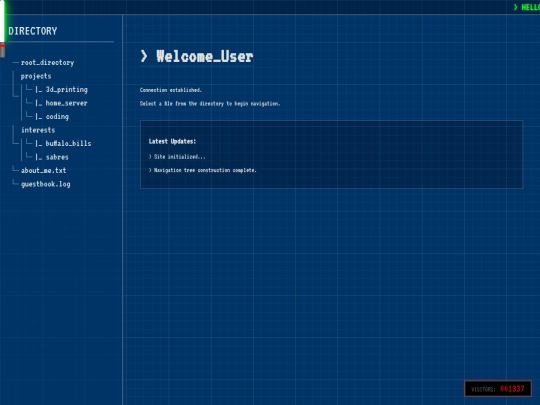Click the 'Connection established.' line
Viewport: 540px width, 405px height.
coord(171,90)
